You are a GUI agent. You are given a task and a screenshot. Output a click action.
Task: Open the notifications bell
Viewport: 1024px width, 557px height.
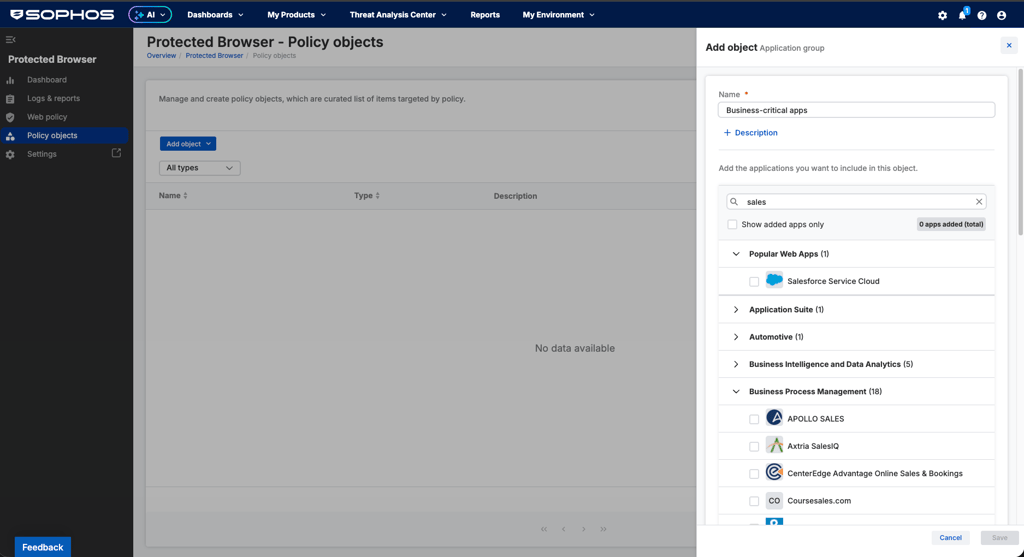[962, 15]
